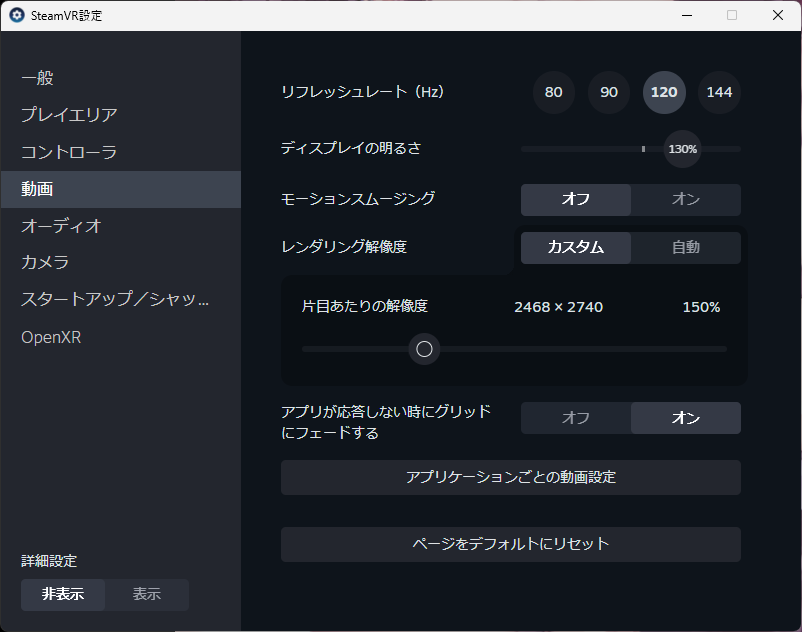Click the リフレッシュレート (Hz) label
This screenshot has height=632, width=802.
tap(363, 92)
